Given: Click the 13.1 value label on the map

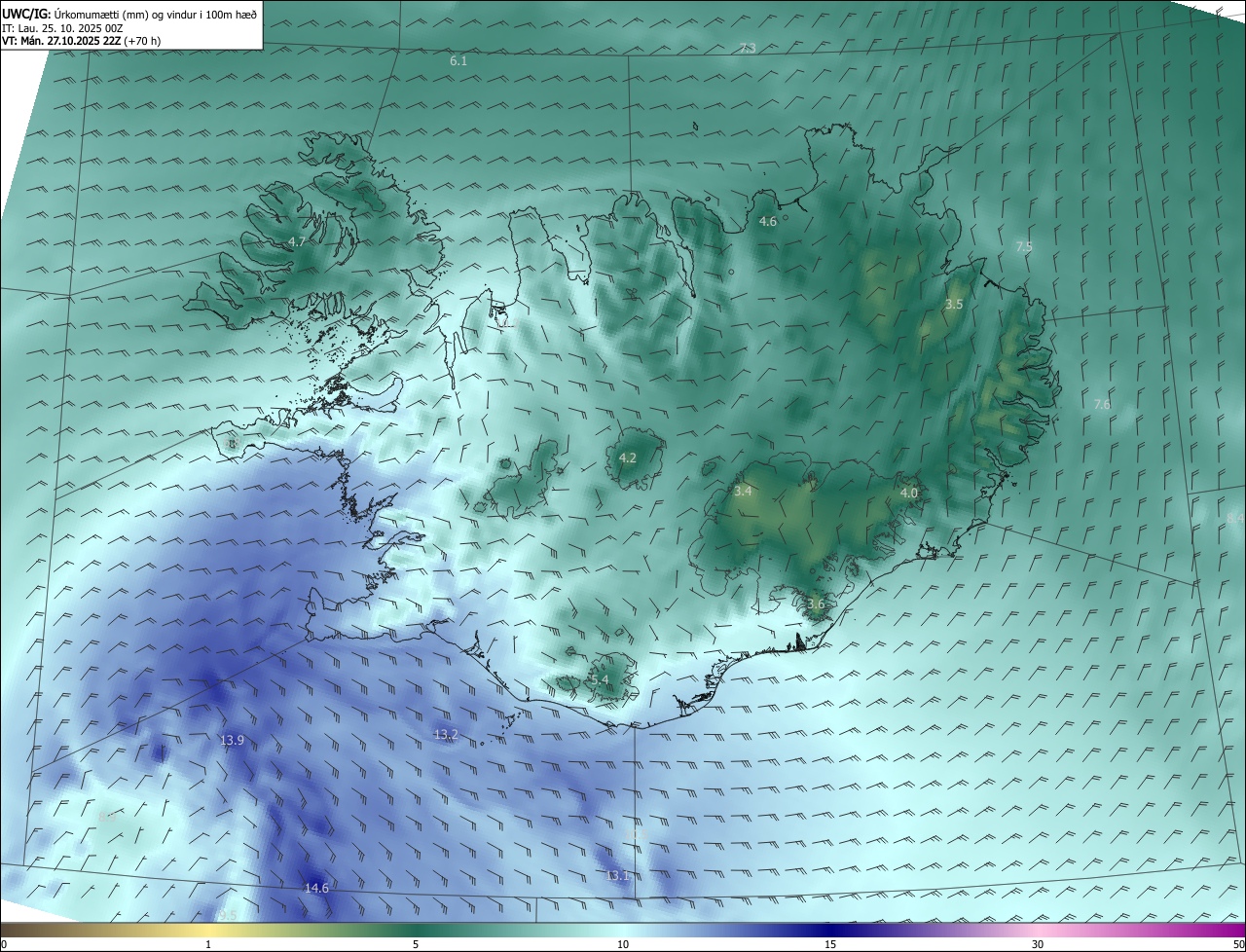Looking at the screenshot, I should 618,876.
